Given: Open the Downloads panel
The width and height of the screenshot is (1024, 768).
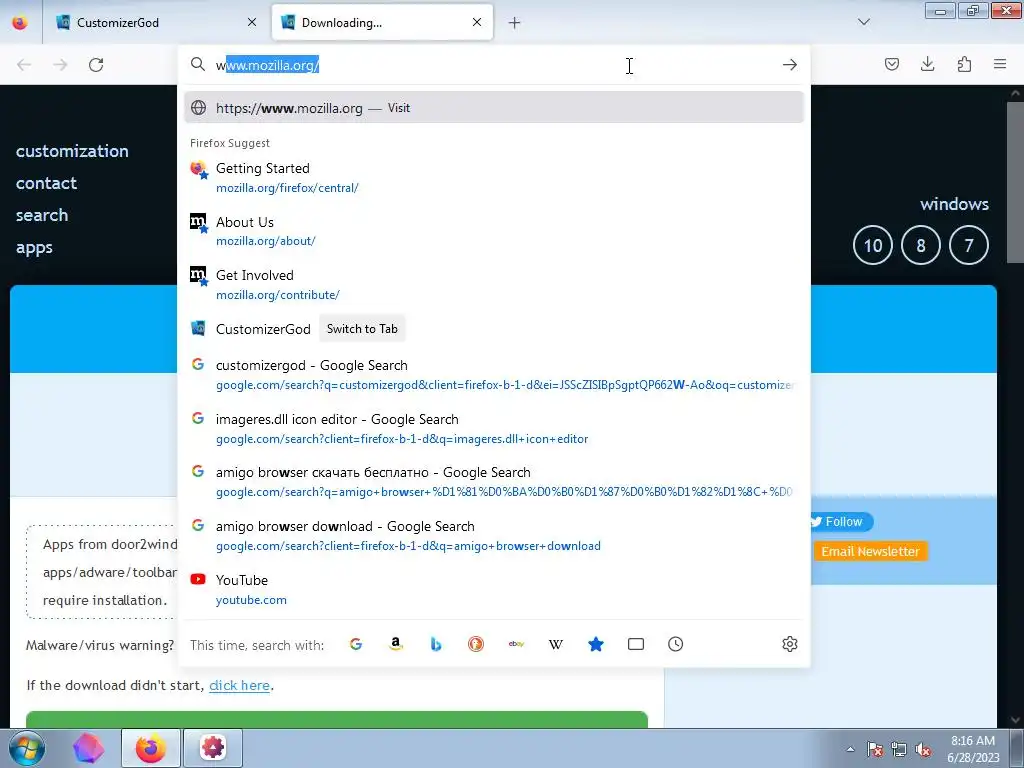Looking at the screenshot, I should pyautogui.click(x=927, y=64).
